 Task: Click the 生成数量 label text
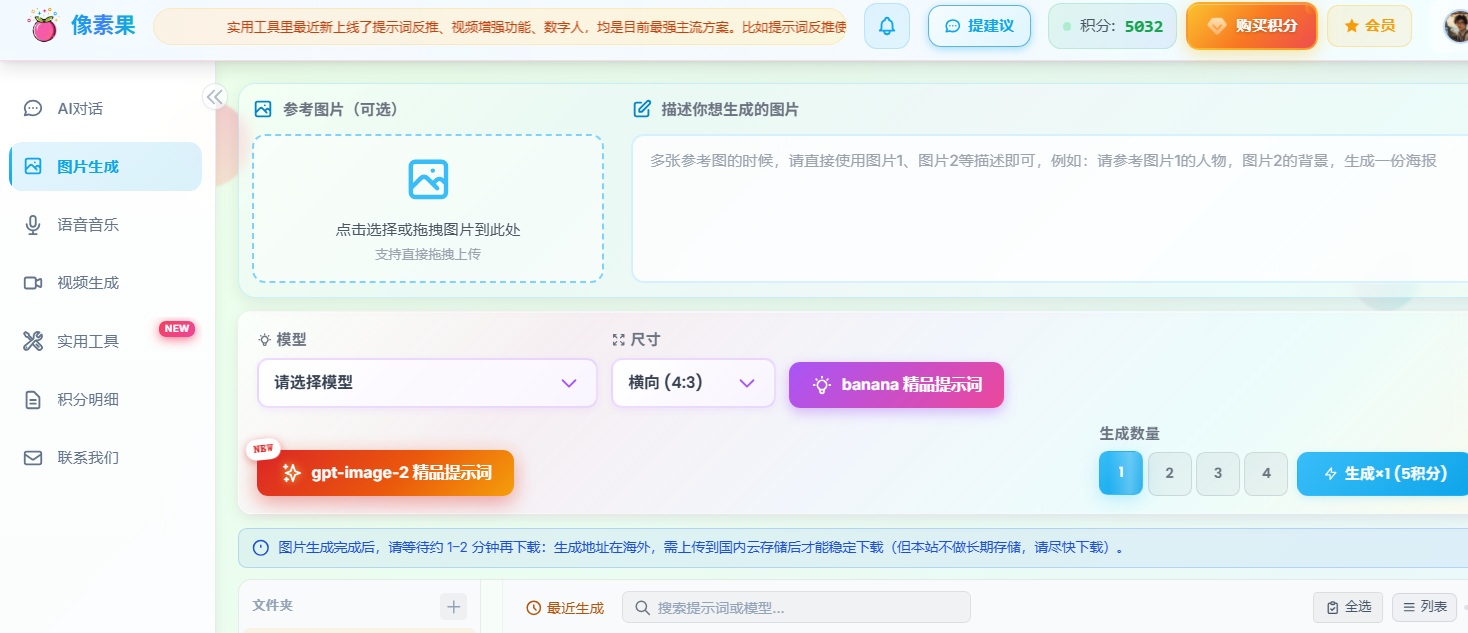[1130, 433]
